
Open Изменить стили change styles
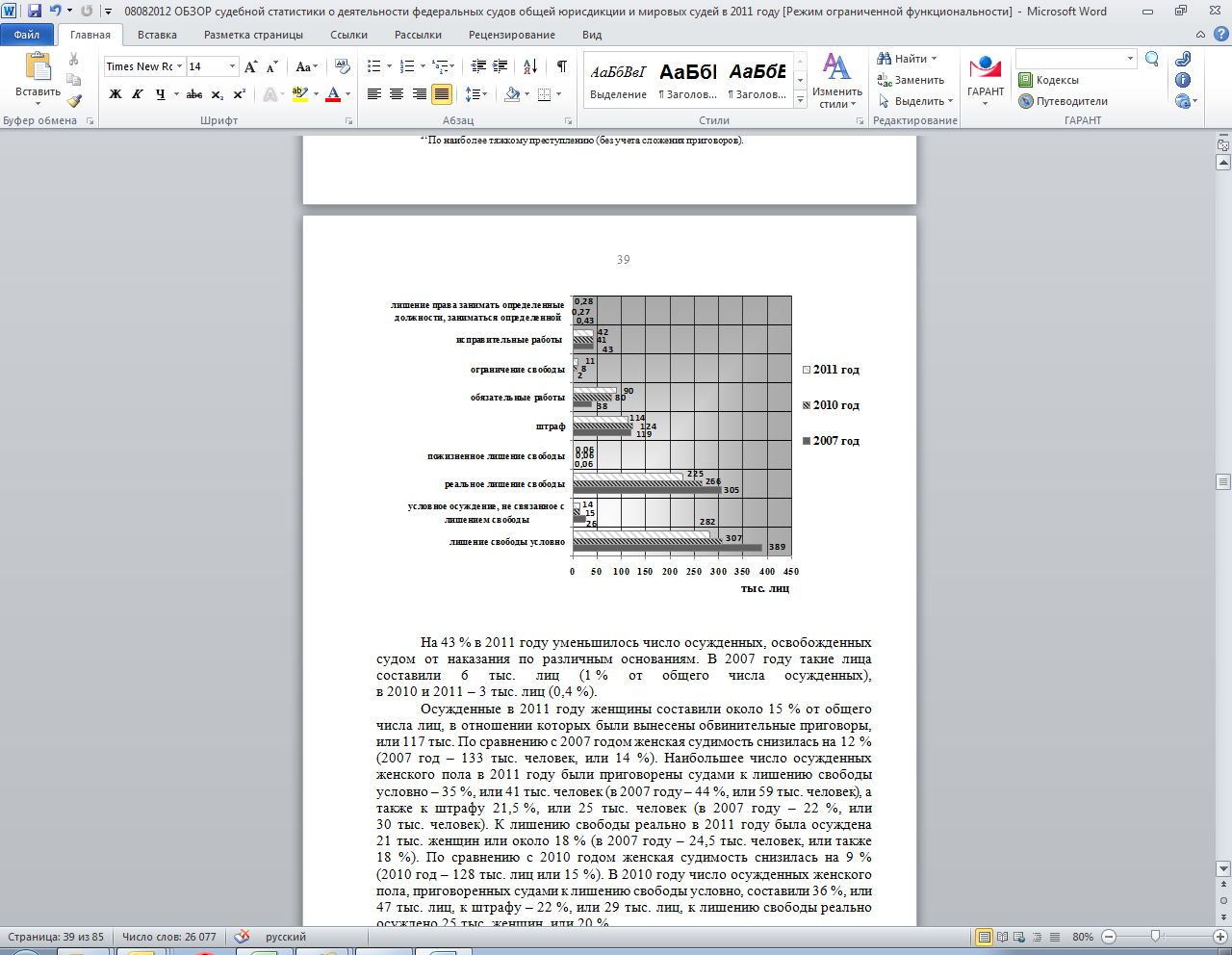click(x=836, y=81)
